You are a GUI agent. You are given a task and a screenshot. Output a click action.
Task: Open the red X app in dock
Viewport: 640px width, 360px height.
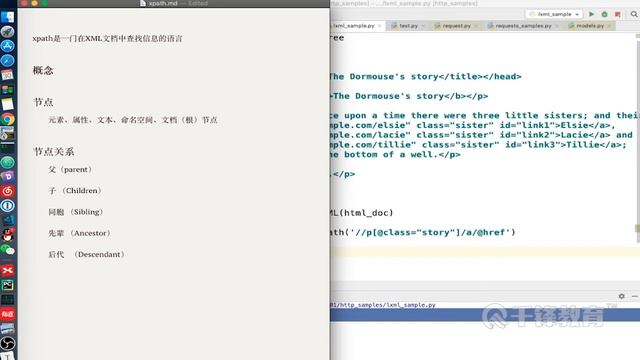coord(7,270)
